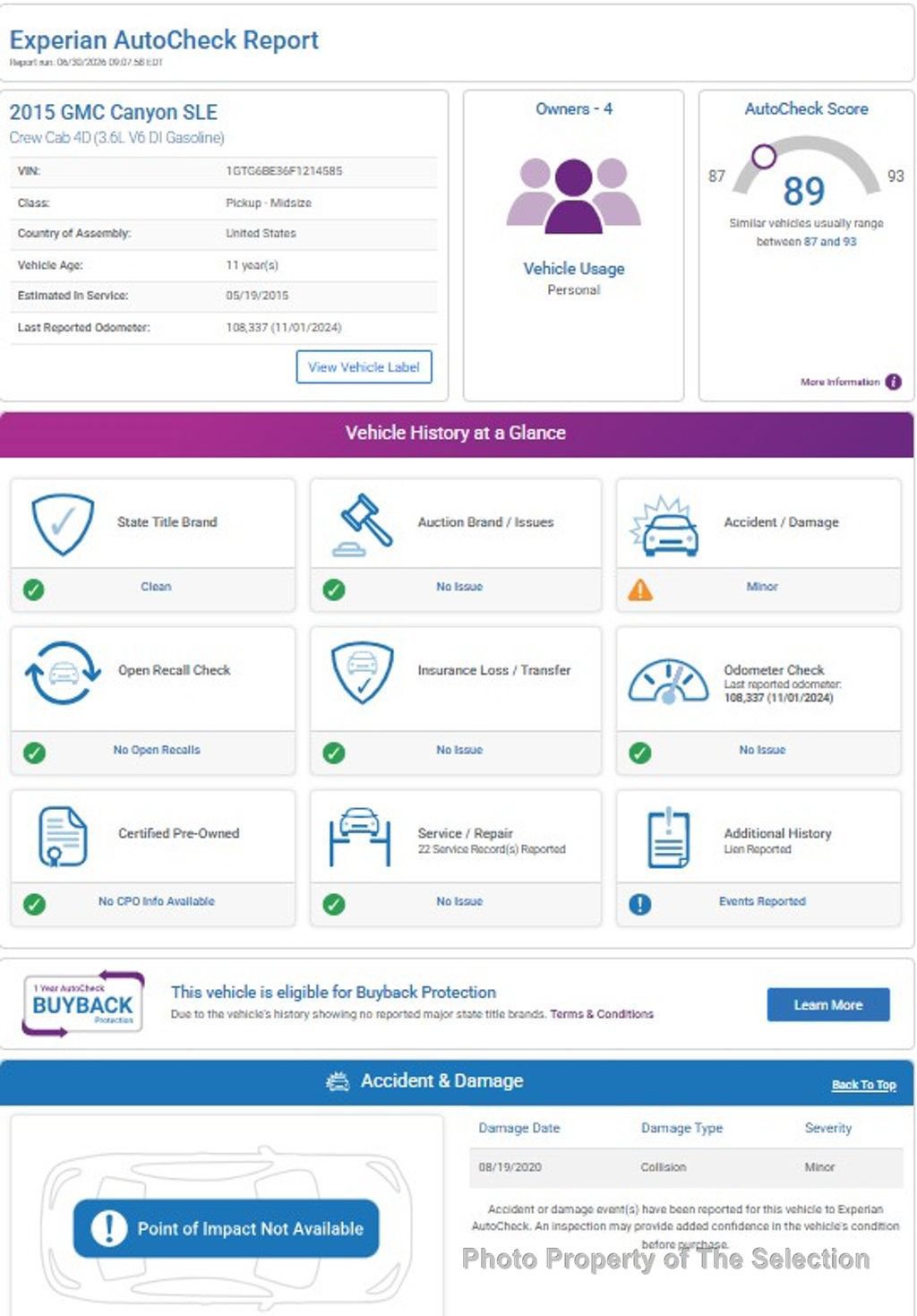
Task: Click the Experian AutoCheck Report title
Action: [x=164, y=39]
